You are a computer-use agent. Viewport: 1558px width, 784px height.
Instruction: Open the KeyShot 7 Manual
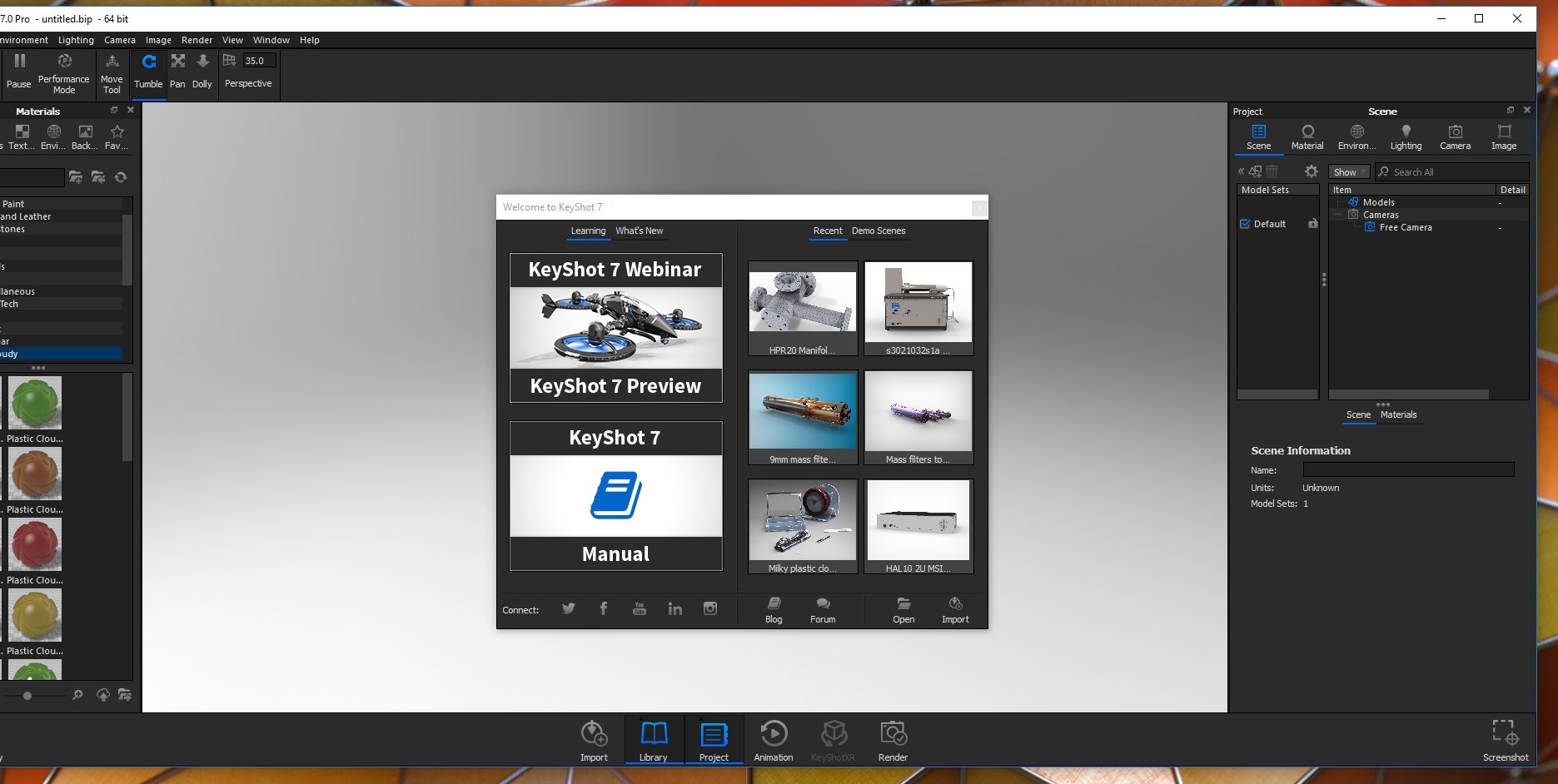pos(616,496)
